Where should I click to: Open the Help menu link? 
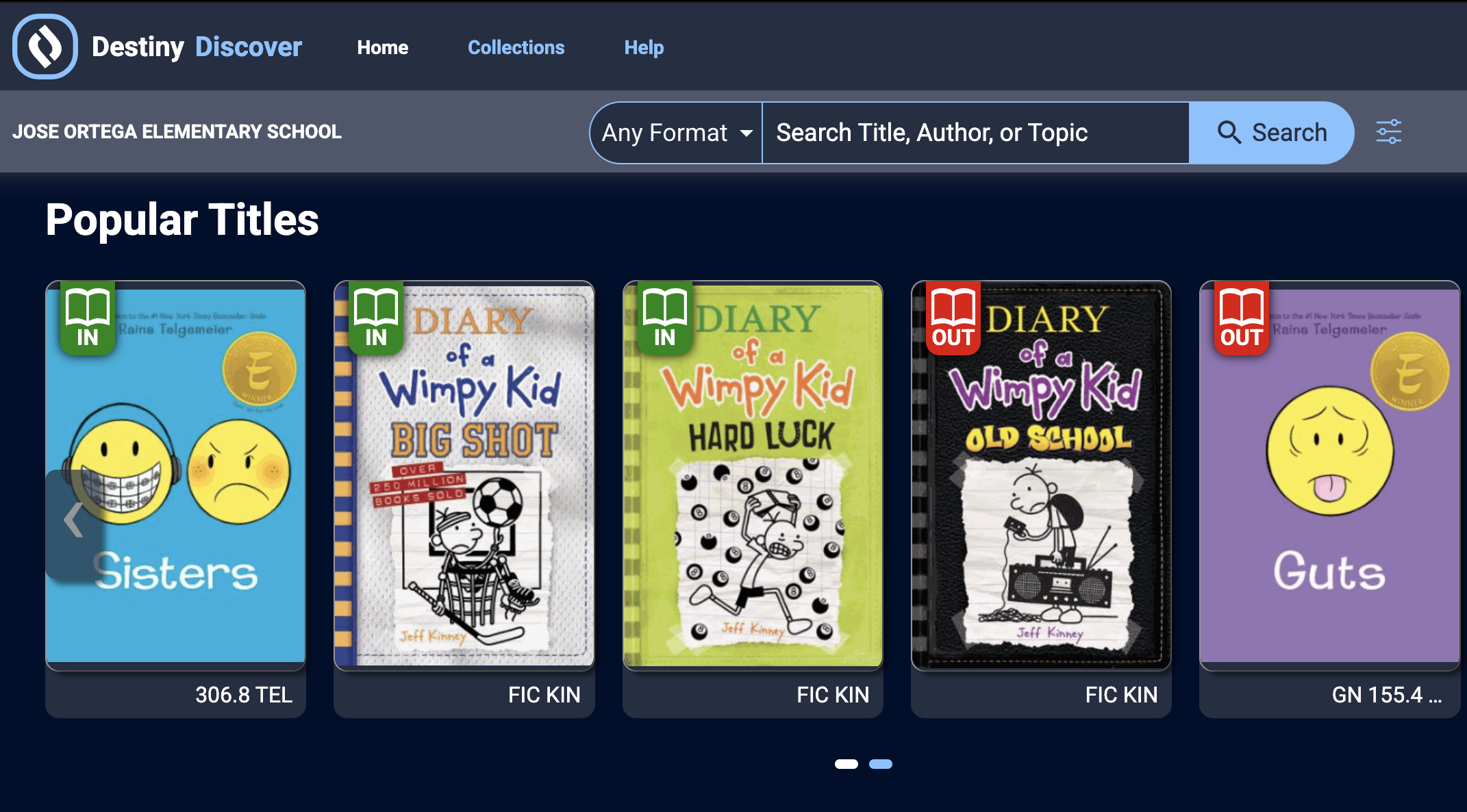point(644,47)
